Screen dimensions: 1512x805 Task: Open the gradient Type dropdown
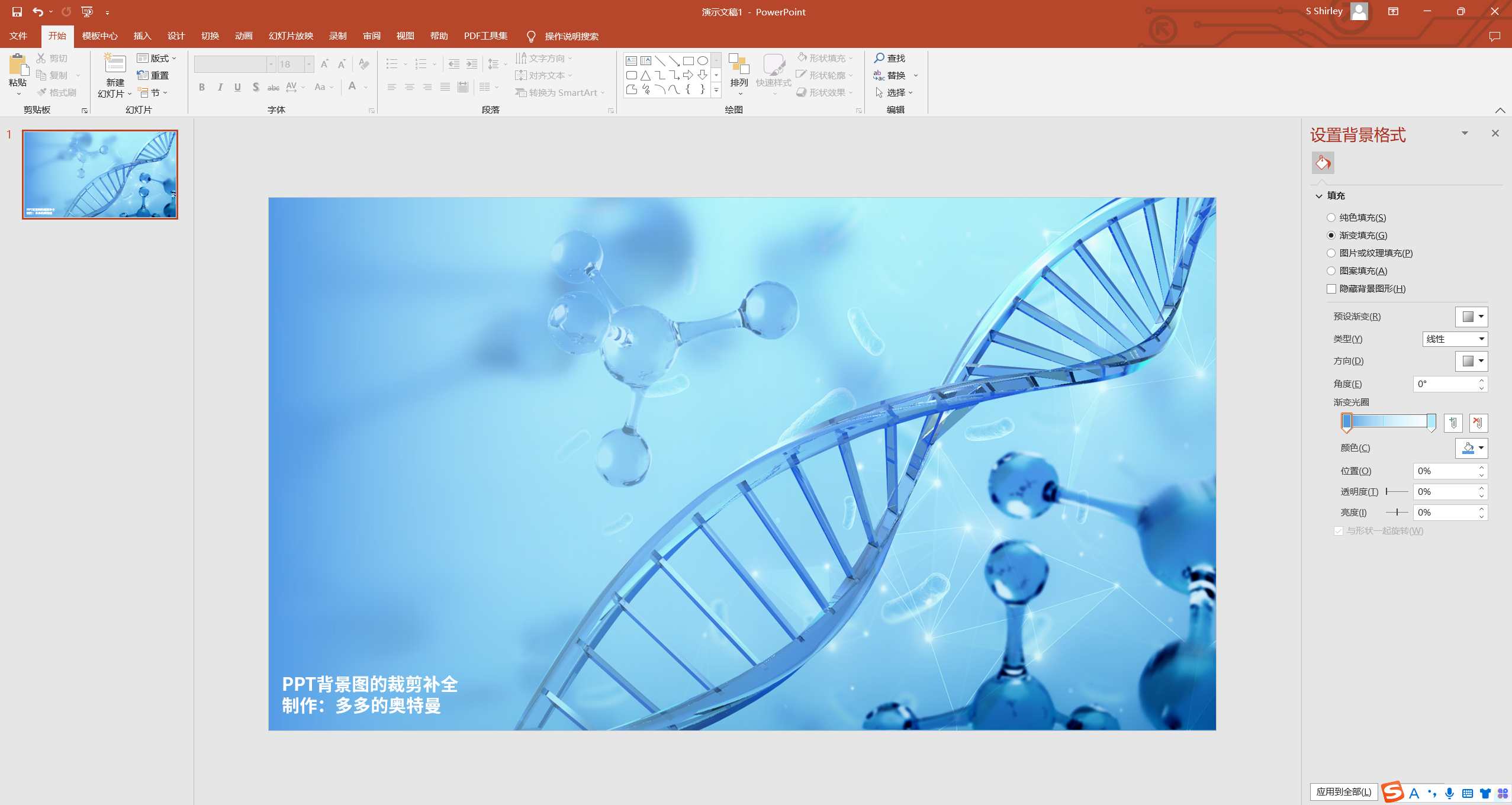[1455, 339]
